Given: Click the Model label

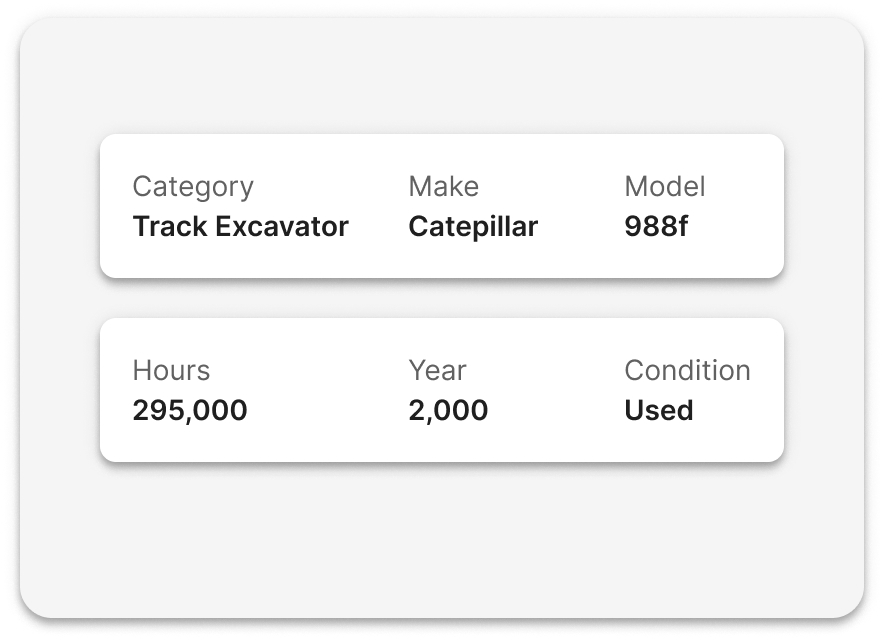Looking at the screenshot, I should (x=665, y=187).
